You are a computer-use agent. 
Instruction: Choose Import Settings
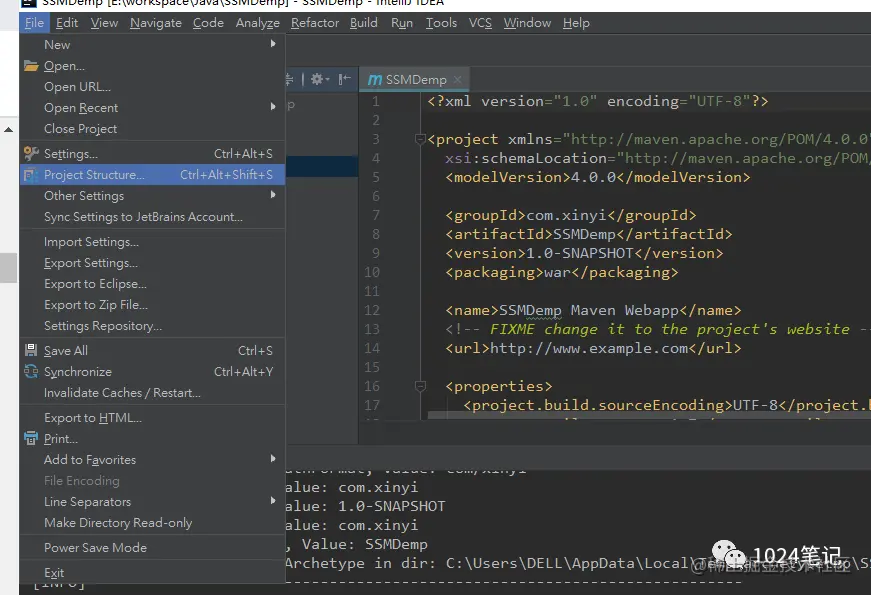click(x=152, y=242)
